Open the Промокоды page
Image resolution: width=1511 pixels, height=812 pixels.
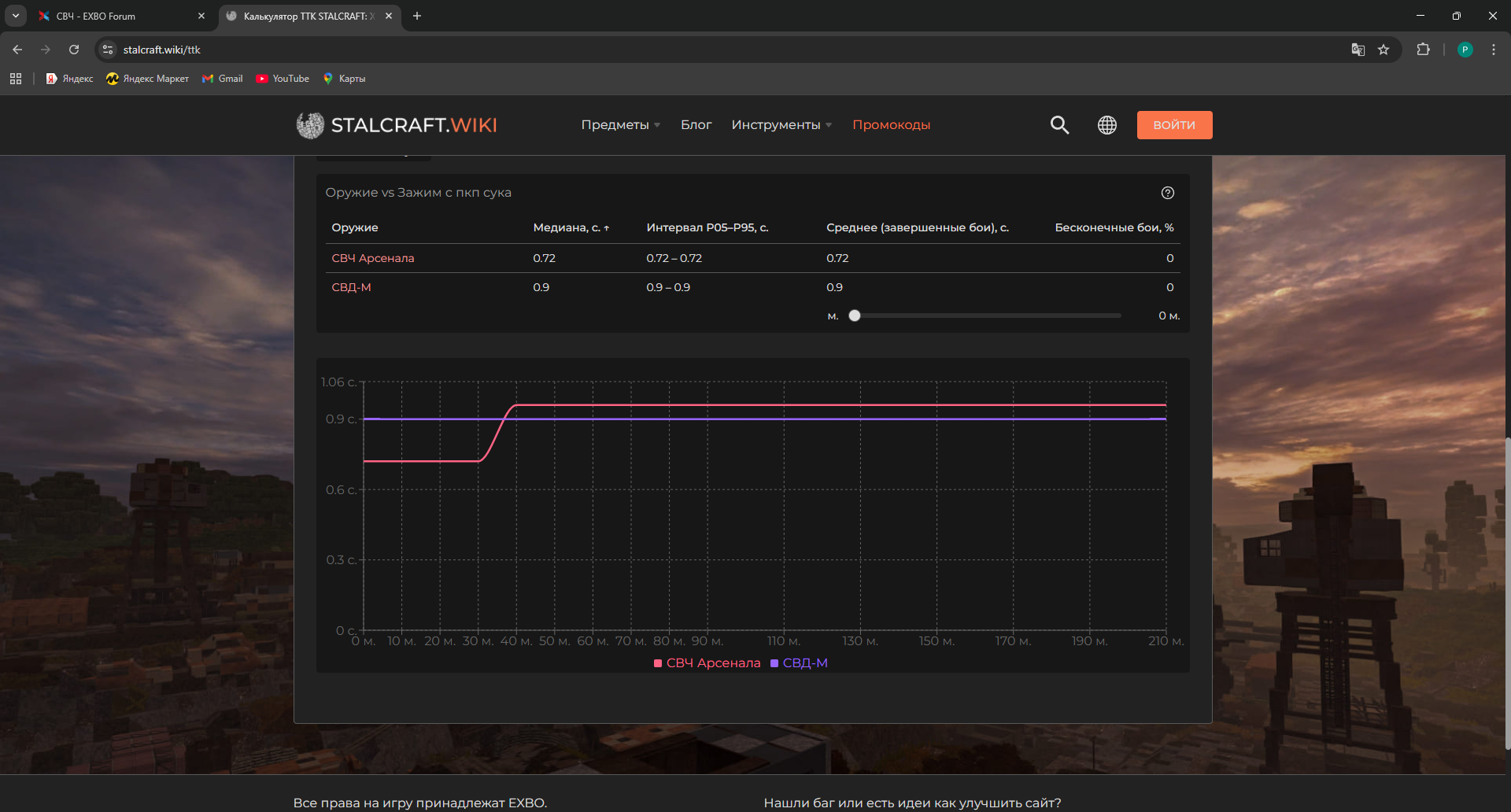pos(891,125)
